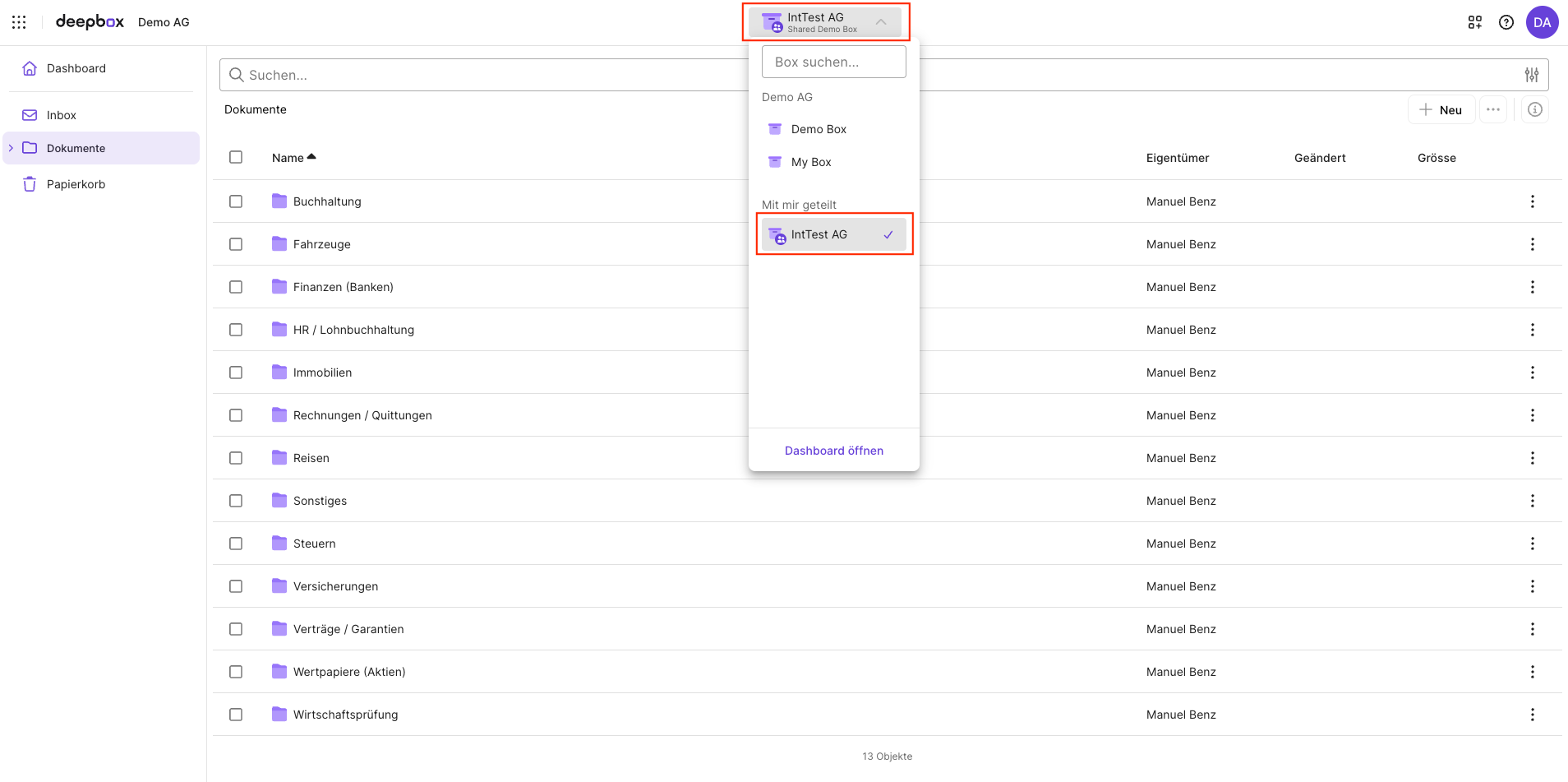Select My Box from the list
1568x782 pixels.
click(x=811, y=162)
